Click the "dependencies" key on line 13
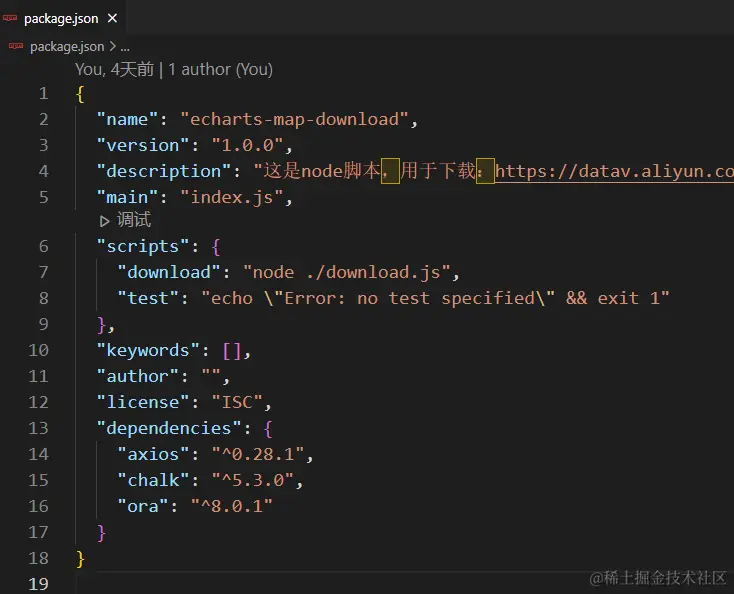This screenshot has height=594, width=734. pos(169,428)
